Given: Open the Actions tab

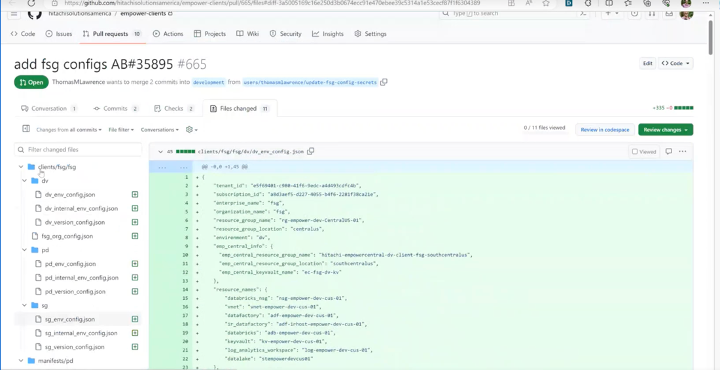Looking at the screenshot, I should 168,34.
